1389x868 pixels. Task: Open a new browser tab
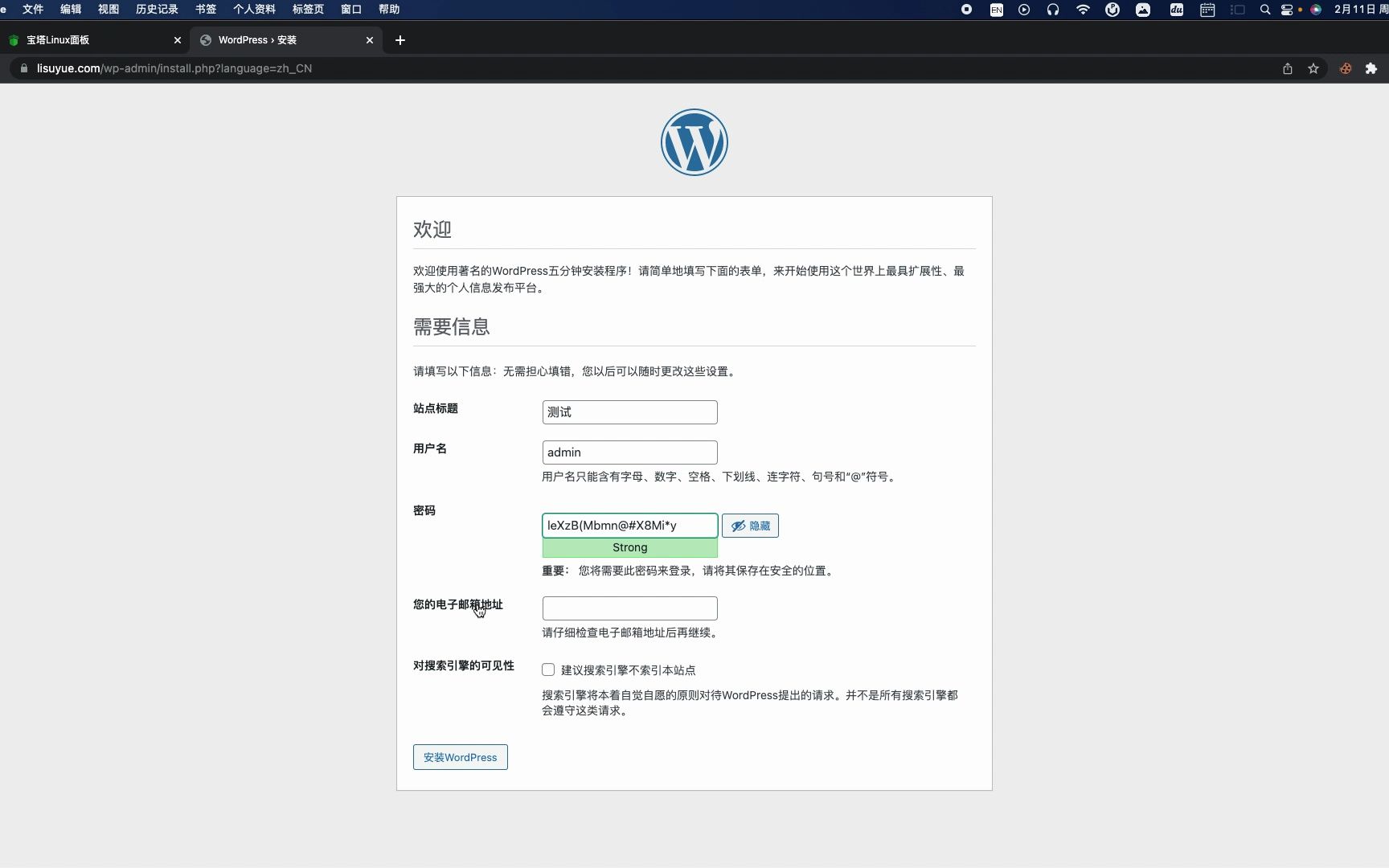coord(400,40)
